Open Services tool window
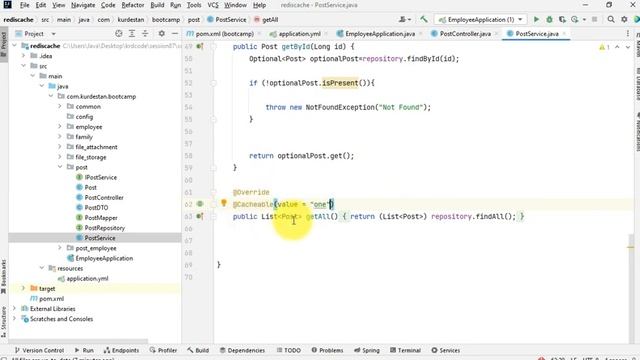640x360 pixels. click(x=446, y=350)
